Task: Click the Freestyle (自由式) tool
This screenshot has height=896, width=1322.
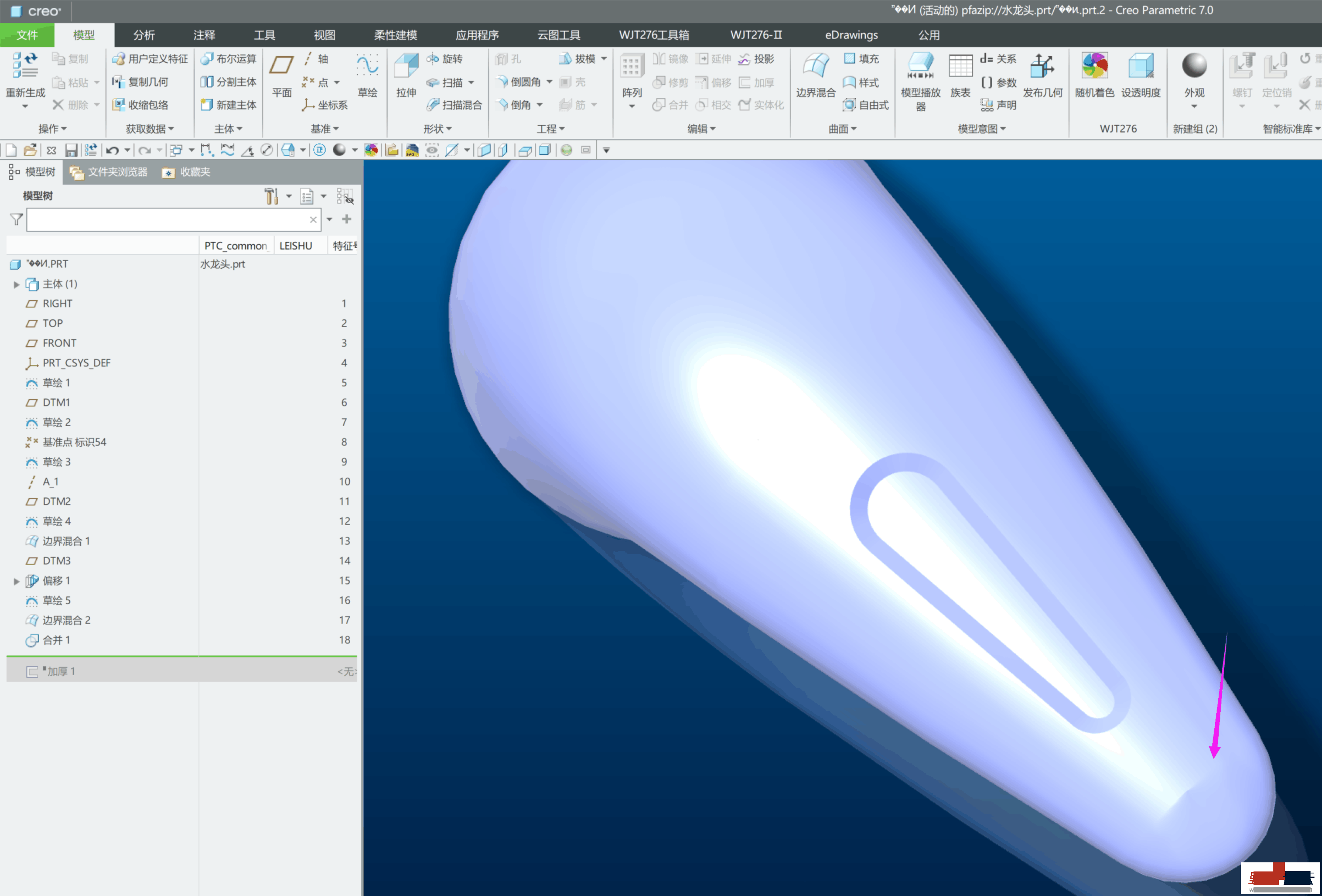Action: (x=866, y=105)
